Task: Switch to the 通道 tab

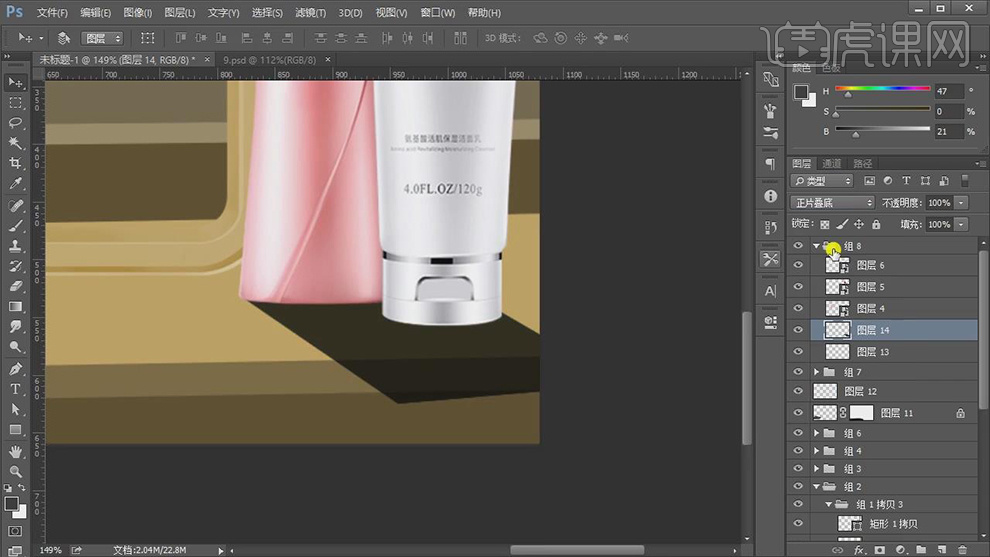Action: point(832,164)
